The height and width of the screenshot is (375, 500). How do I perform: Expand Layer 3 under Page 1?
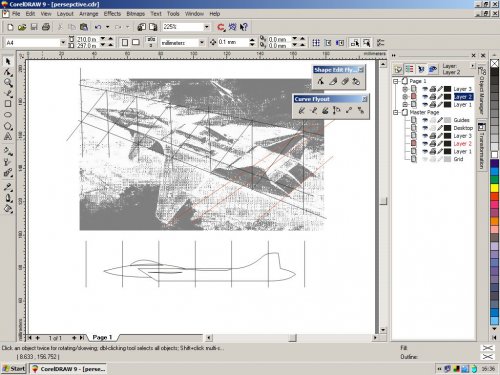(x=405, y=89)
